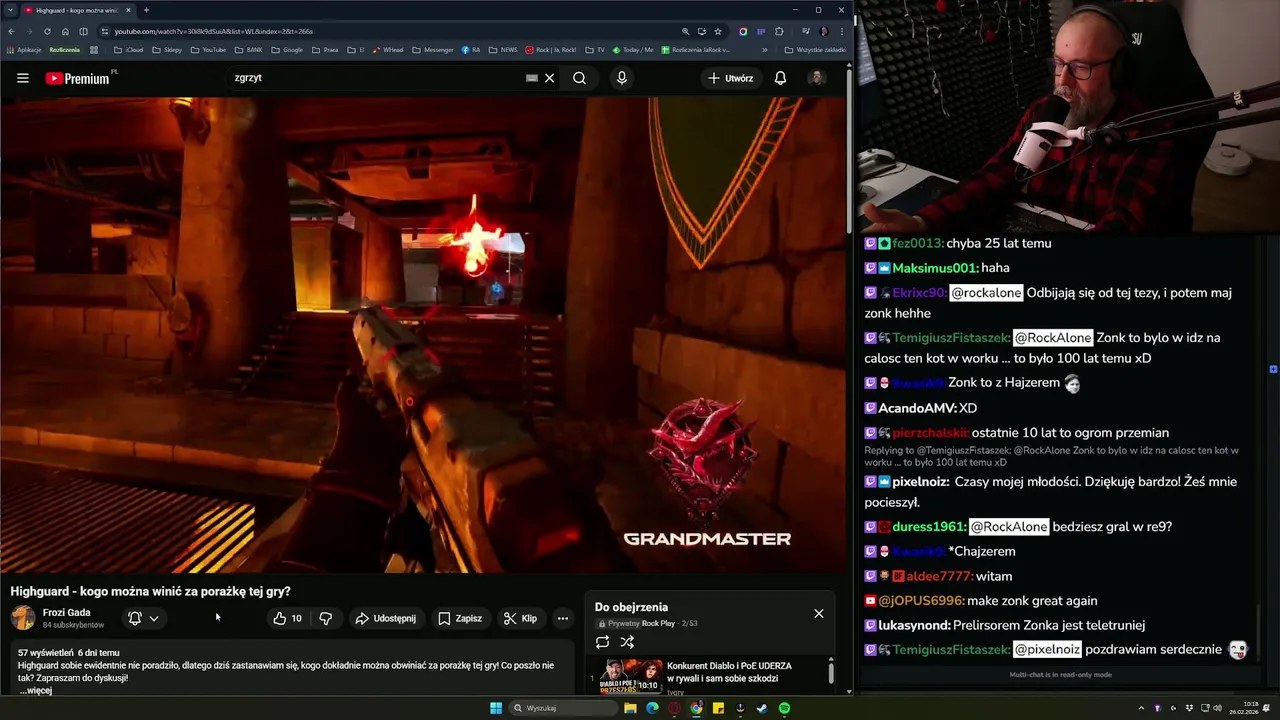Click the taskbar 'Wyszukaj' search box
Image resolution: width=1280 pixels, height=720 pixels.
click(563, 708)
